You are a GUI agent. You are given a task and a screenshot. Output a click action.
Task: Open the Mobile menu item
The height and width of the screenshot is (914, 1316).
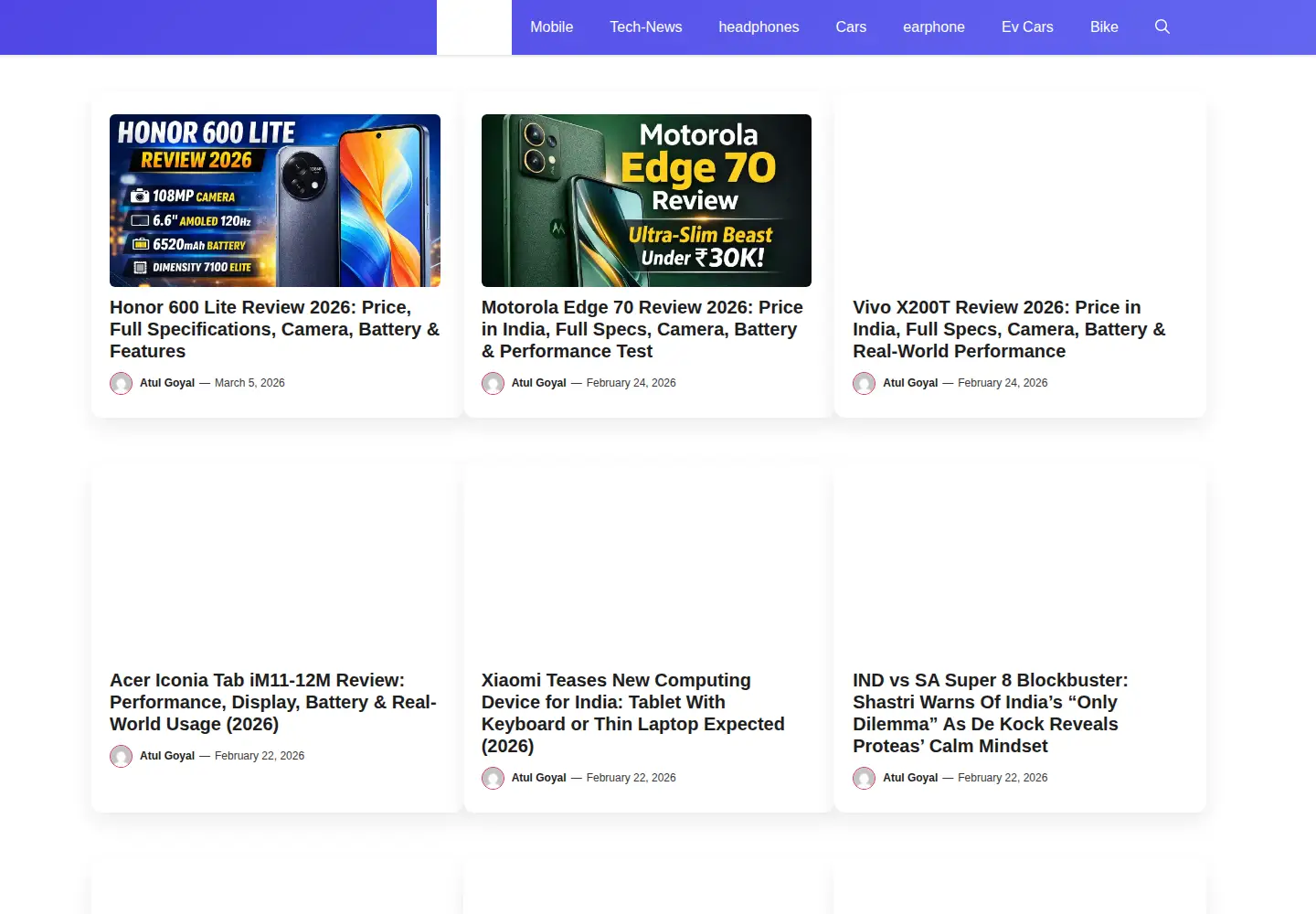(x=552, y=27)
